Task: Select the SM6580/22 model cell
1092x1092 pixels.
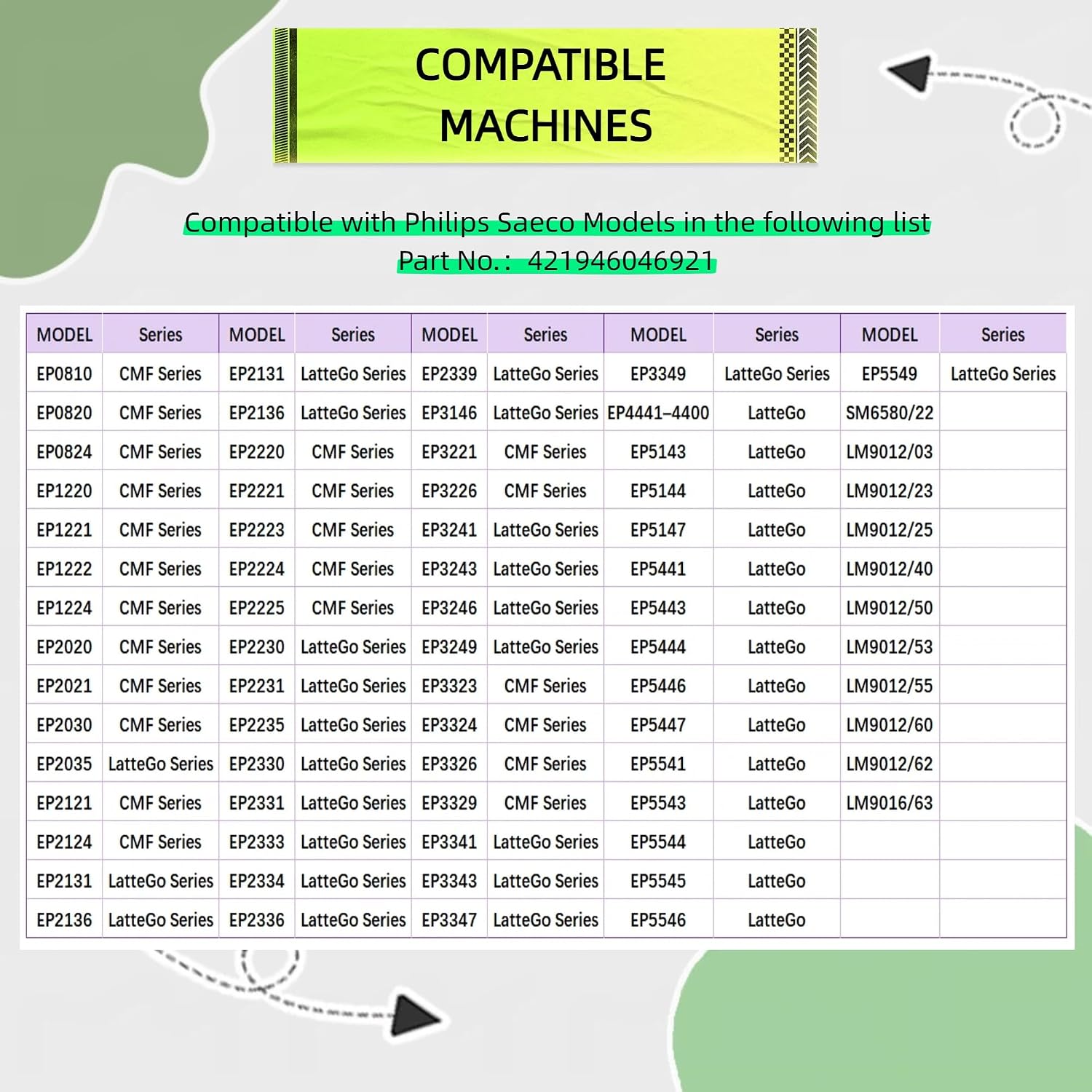Action: [890, 413]
